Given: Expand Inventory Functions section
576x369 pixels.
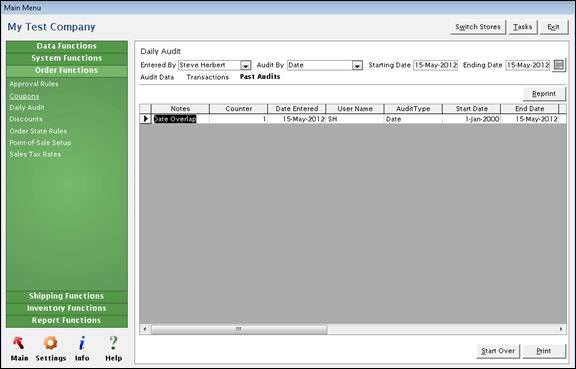Looking at the screenshot, I should tap(67, 308).
